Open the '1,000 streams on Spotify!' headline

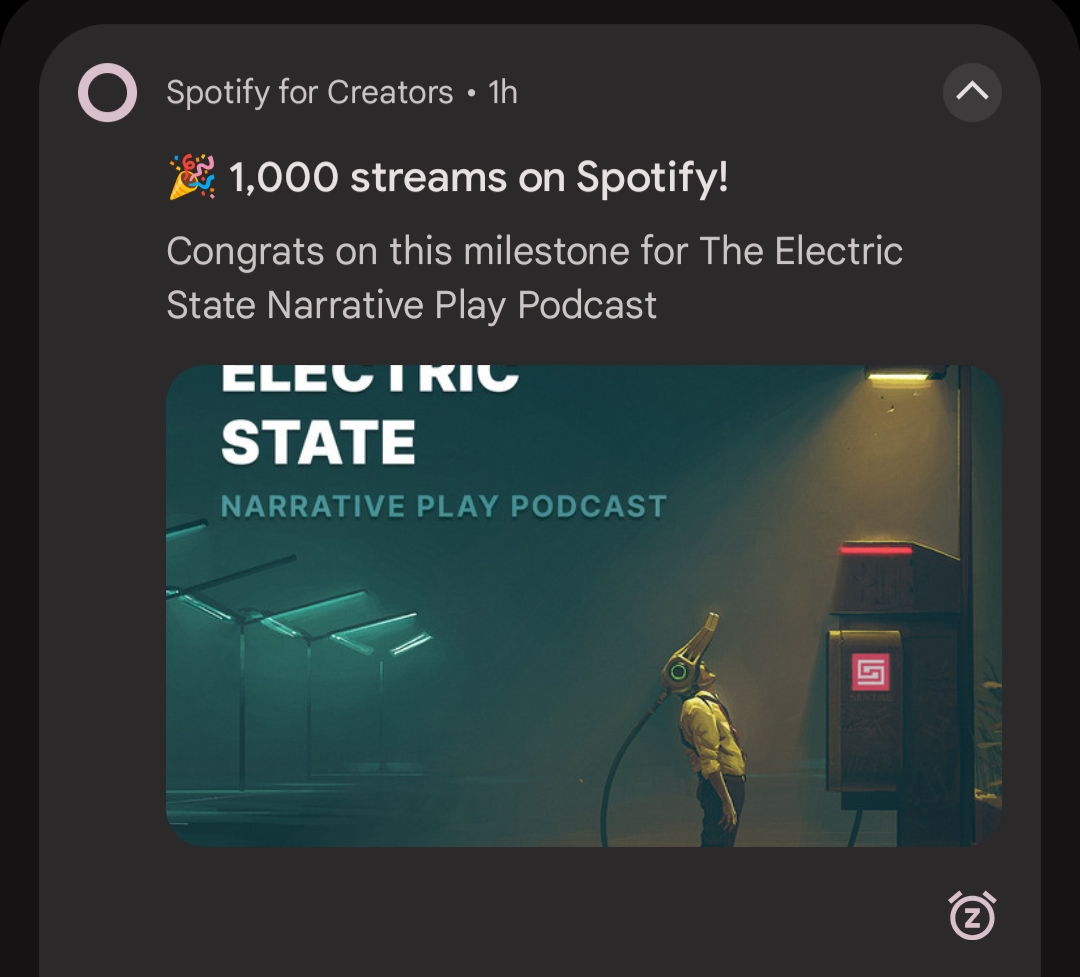point(478,178)
